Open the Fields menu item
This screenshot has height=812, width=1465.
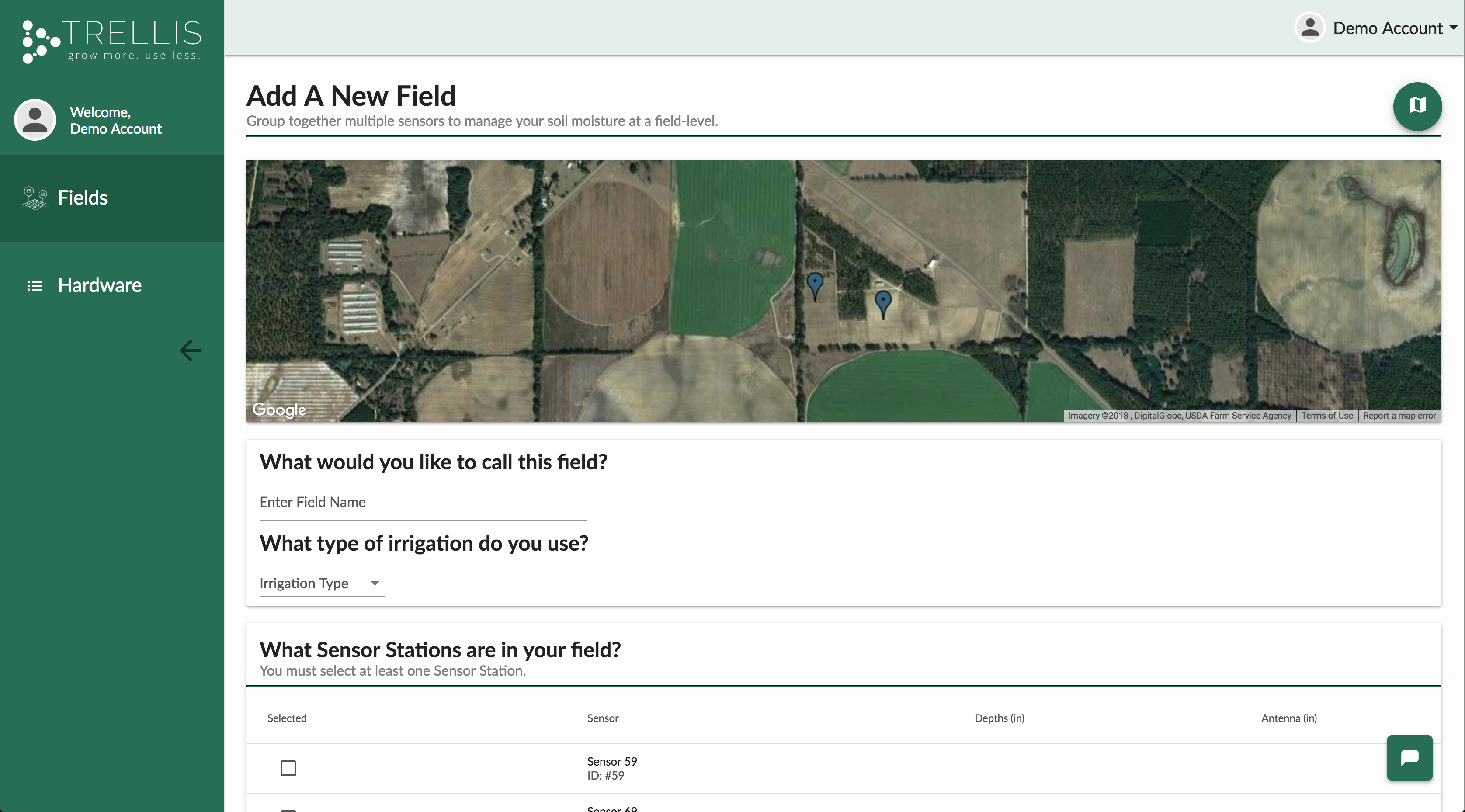click(83, 198)
